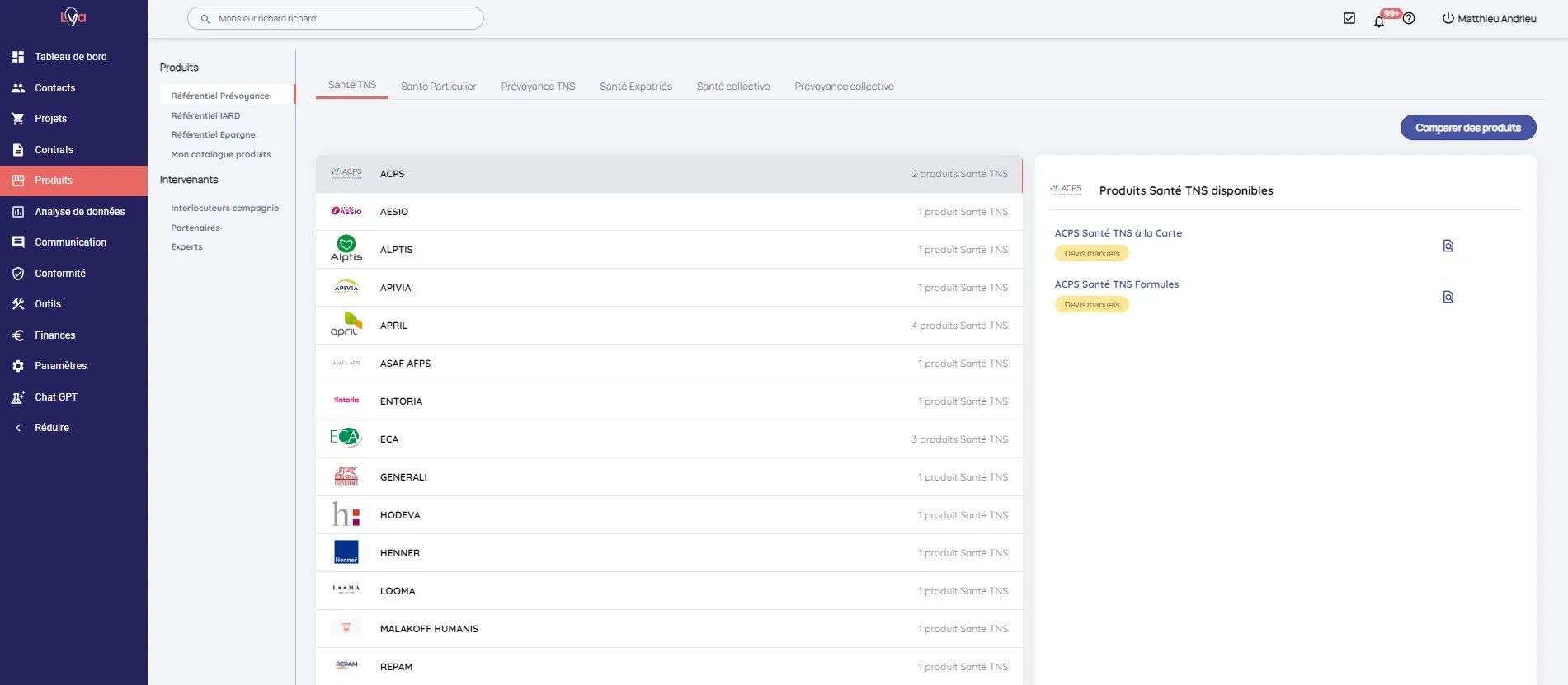Switch to the Santé Expatriés tab
The image size is (1568, 685).
(x=636, y=87)
